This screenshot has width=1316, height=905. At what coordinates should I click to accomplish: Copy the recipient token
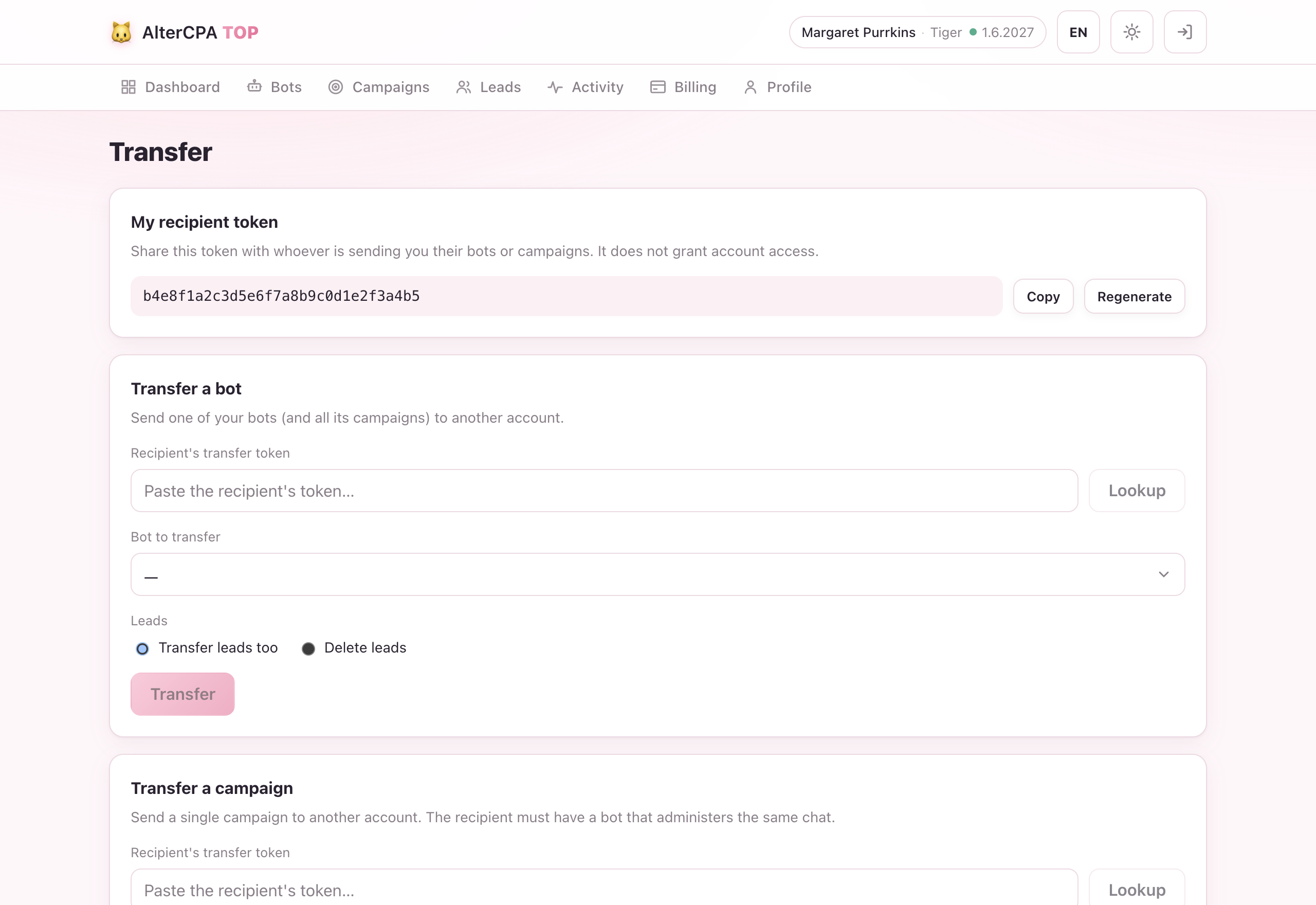[1043, 296]
